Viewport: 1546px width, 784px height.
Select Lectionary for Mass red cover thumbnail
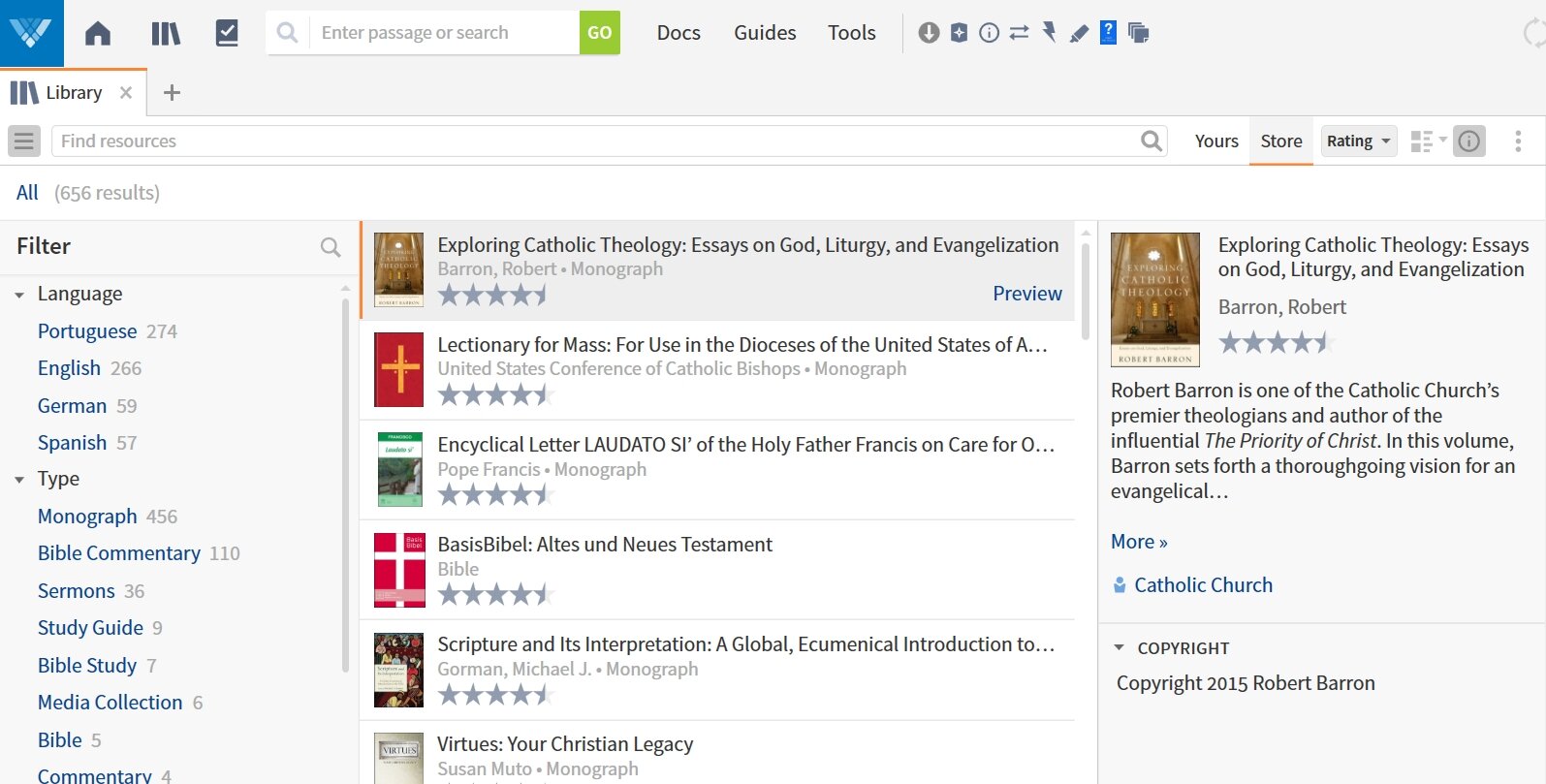coord(399,369)
